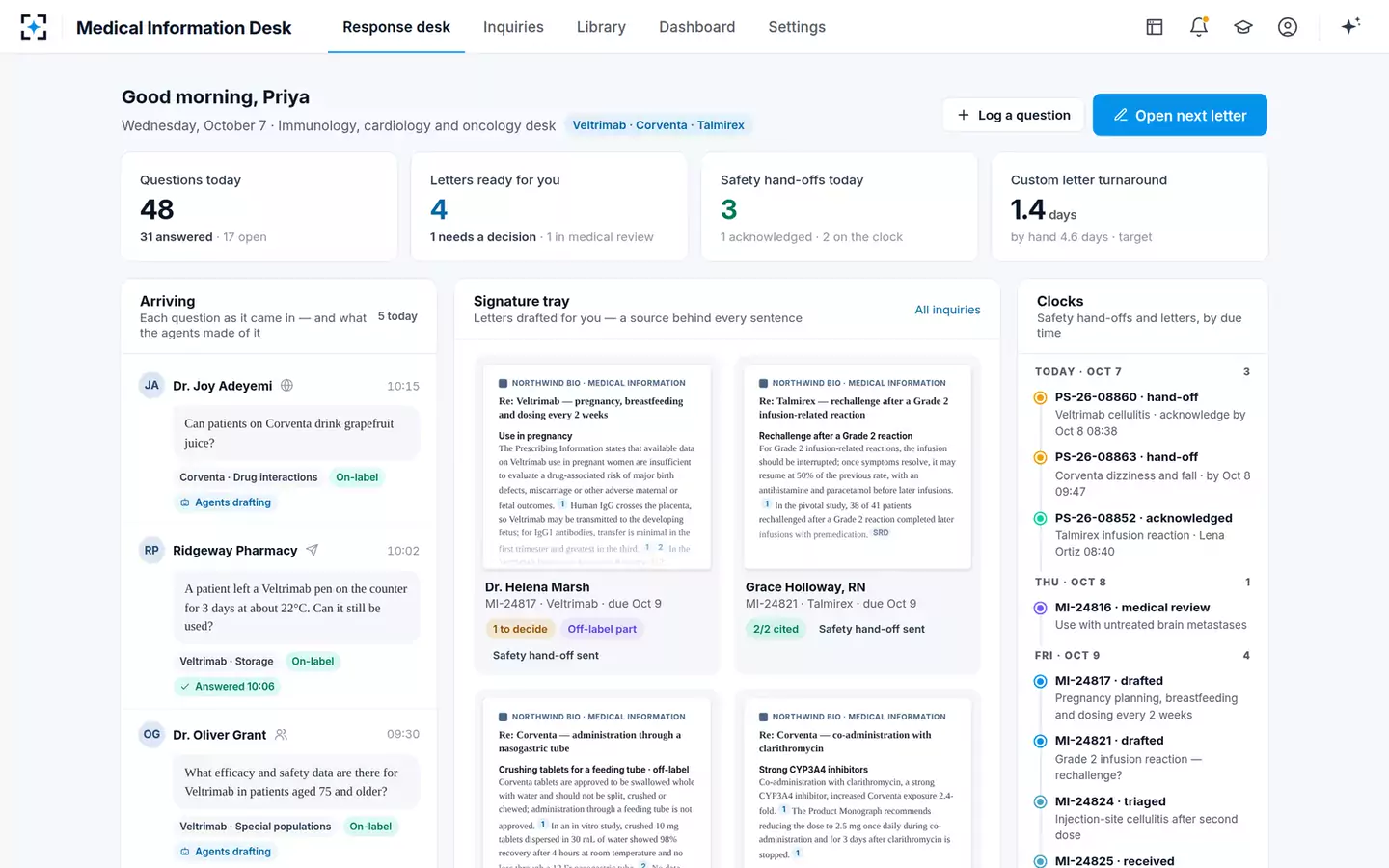Click the Veltrimab · Corventa · Talmirex tag

(x=658, y=125)
